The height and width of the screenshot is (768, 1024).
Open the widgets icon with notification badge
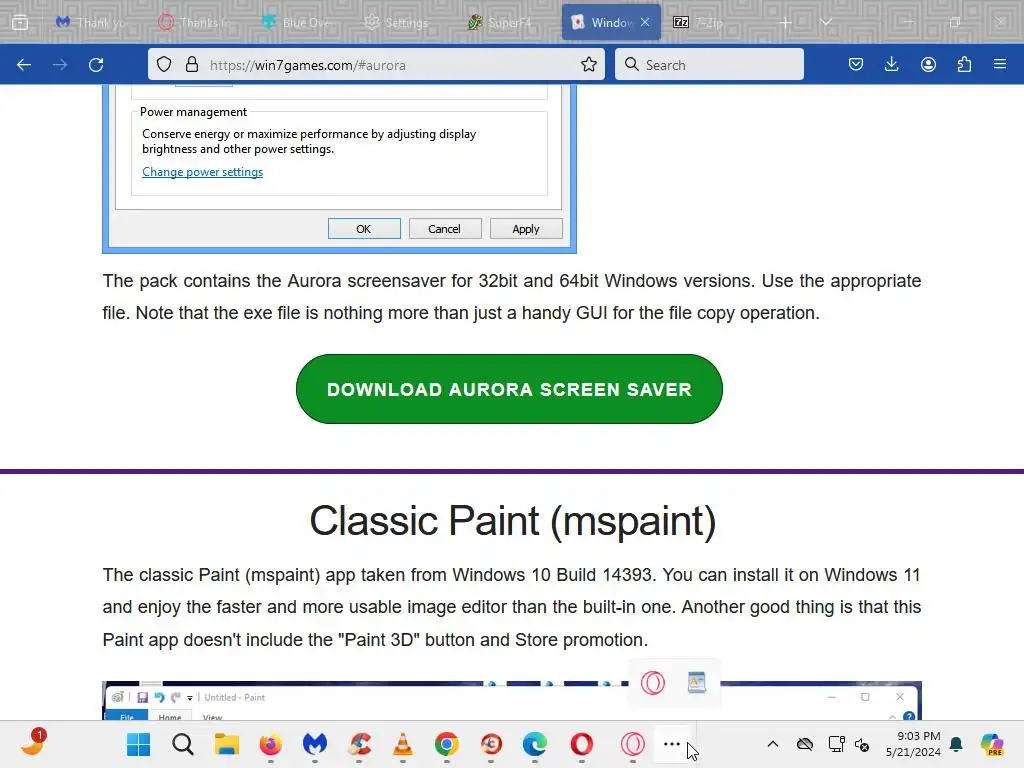[33, 744]
